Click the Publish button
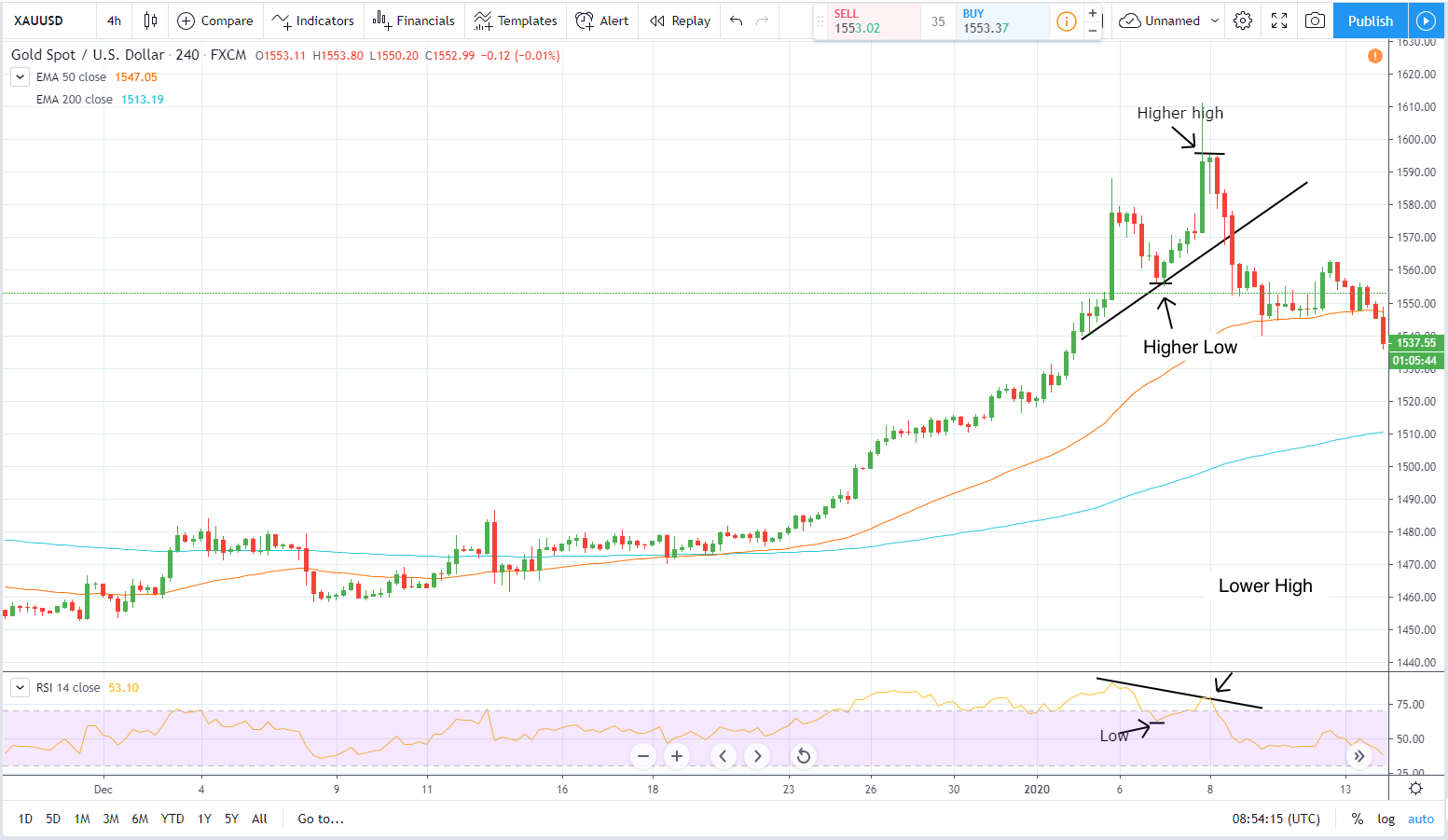Viewport: 1448px width, 840px height. click(1370, 21)
